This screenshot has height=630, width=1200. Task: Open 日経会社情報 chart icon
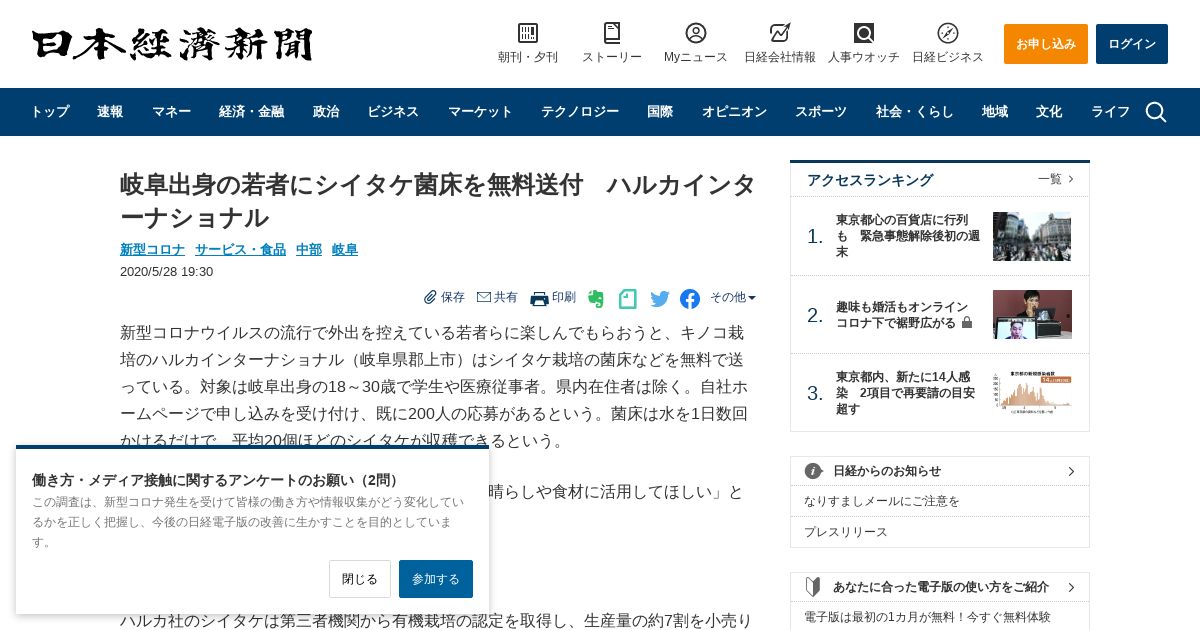780,33
